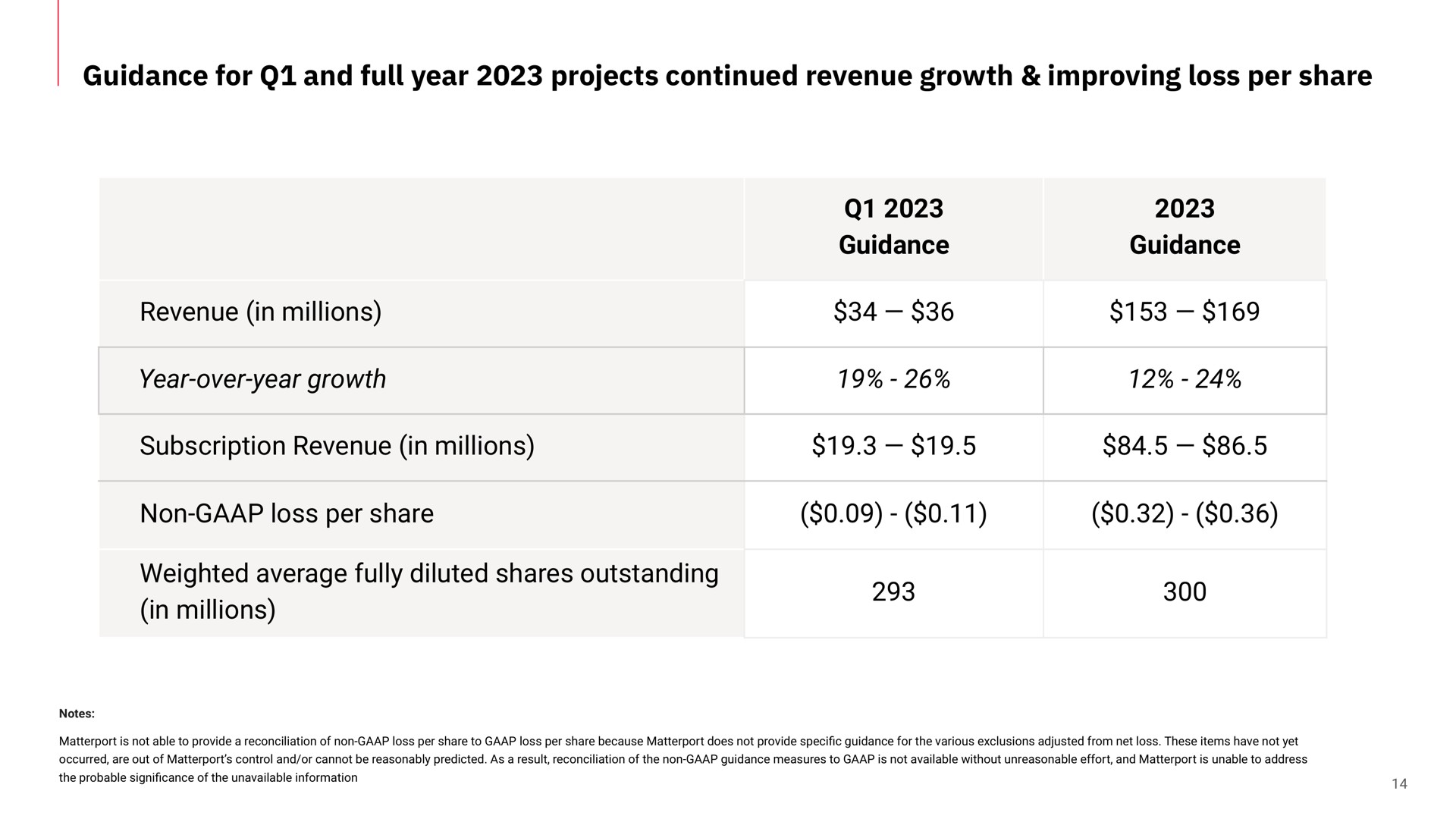Click the slide title about 2023 guidance
1456x819 pixels.
coord(727,77)
